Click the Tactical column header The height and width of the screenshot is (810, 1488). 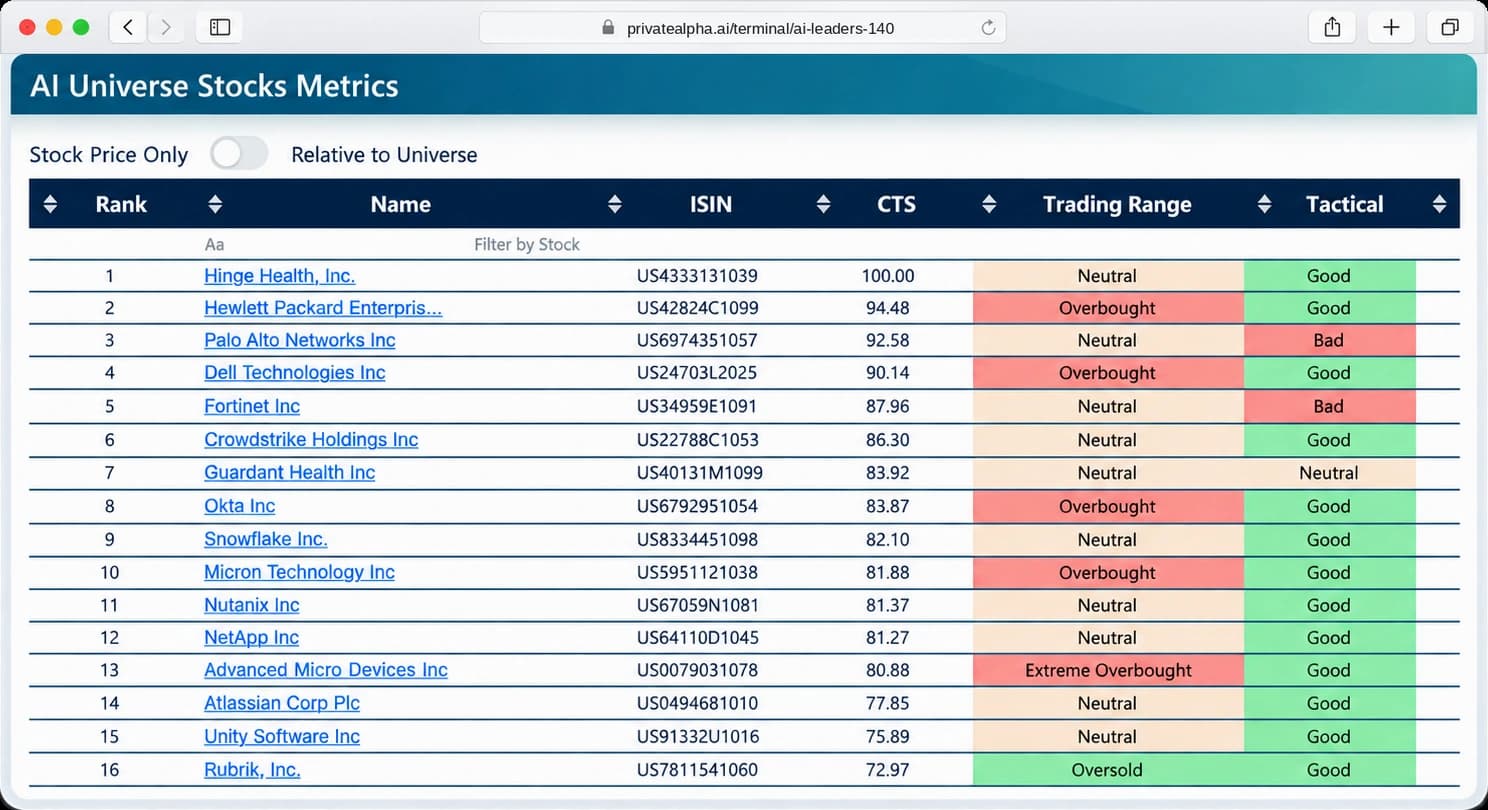pyautogui.click(x=1344, y=204)
